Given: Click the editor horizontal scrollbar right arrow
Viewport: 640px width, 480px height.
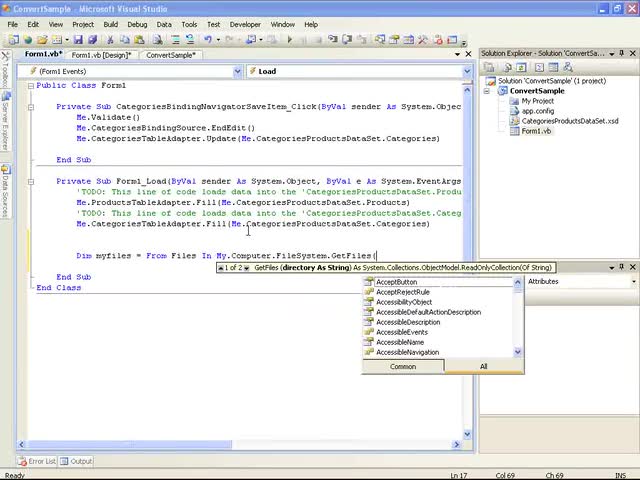Looking at the screenshot, I should click(456, 444).
